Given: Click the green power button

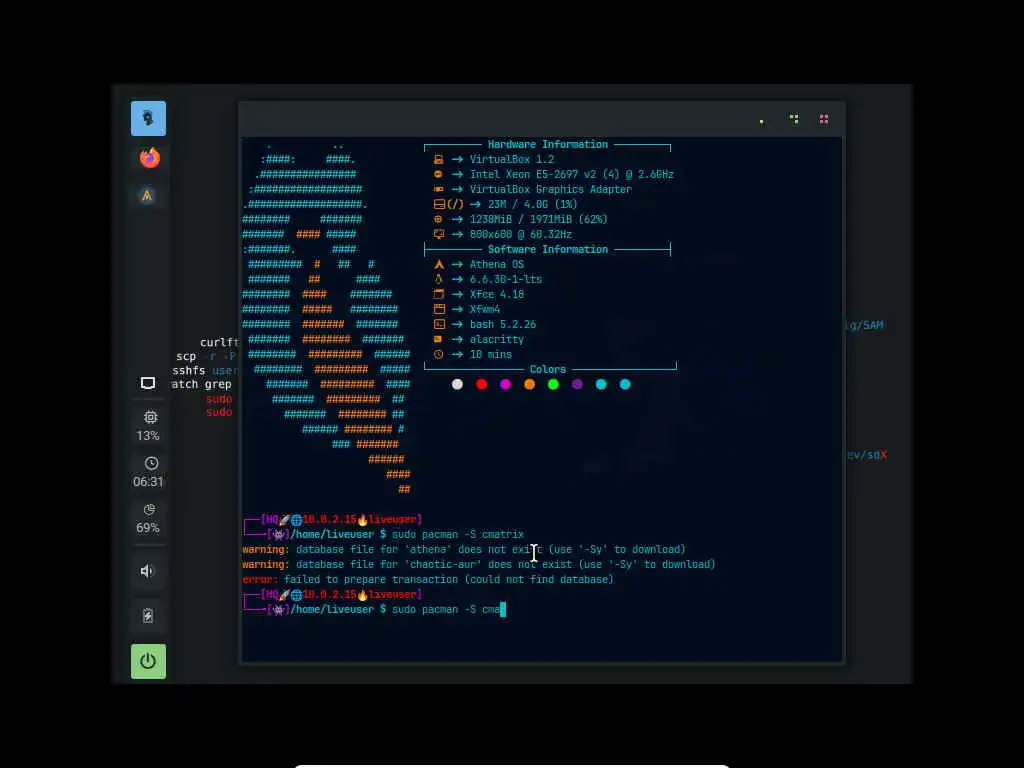Looking at the screenshot, I should (148, 662).
